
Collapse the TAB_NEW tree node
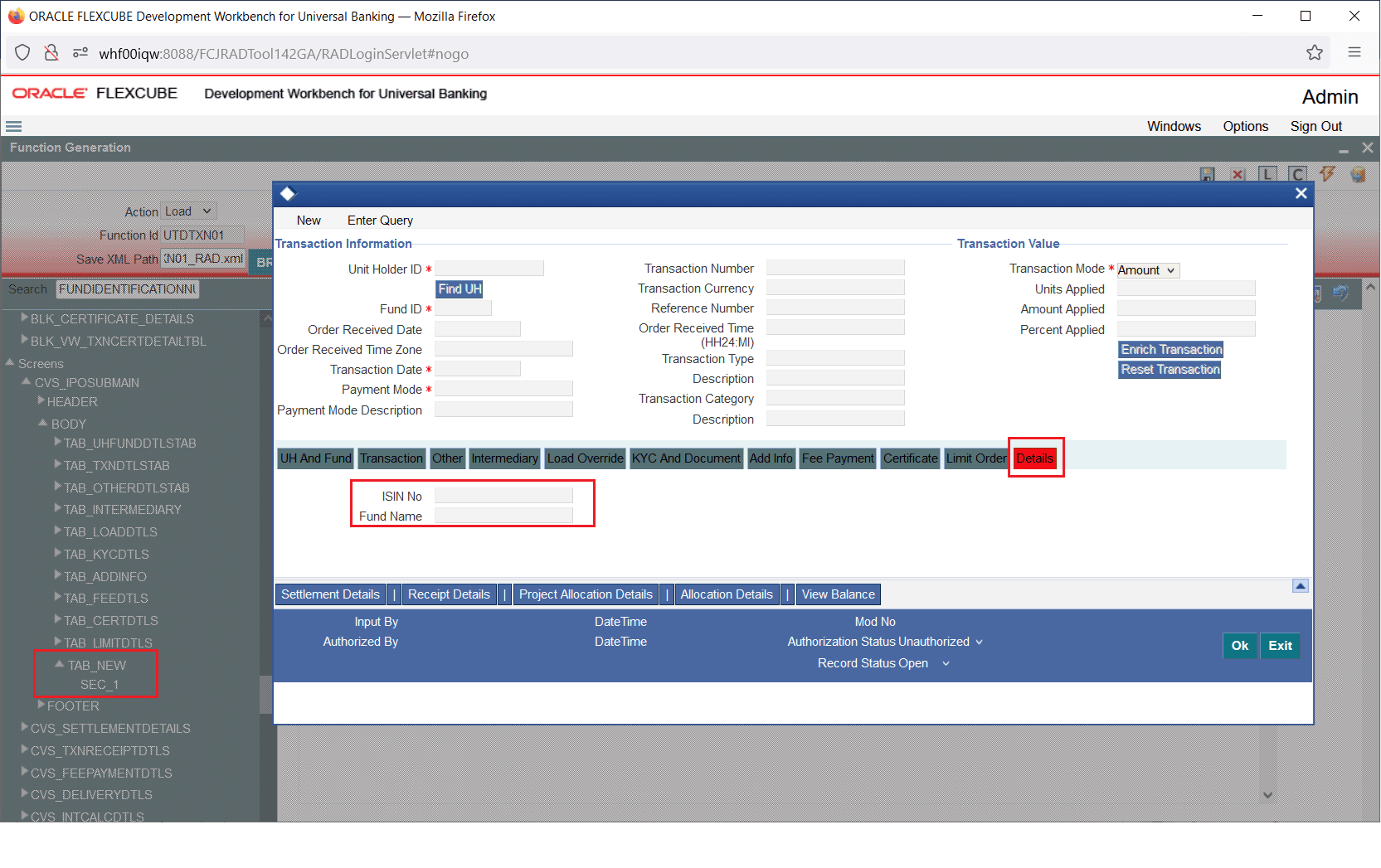click(60, 664)
